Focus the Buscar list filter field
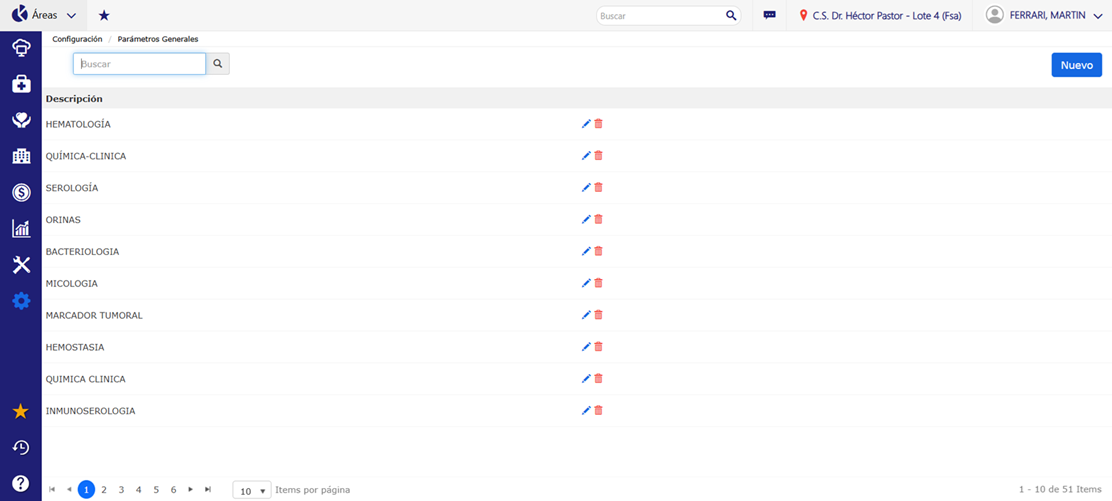 140,64
